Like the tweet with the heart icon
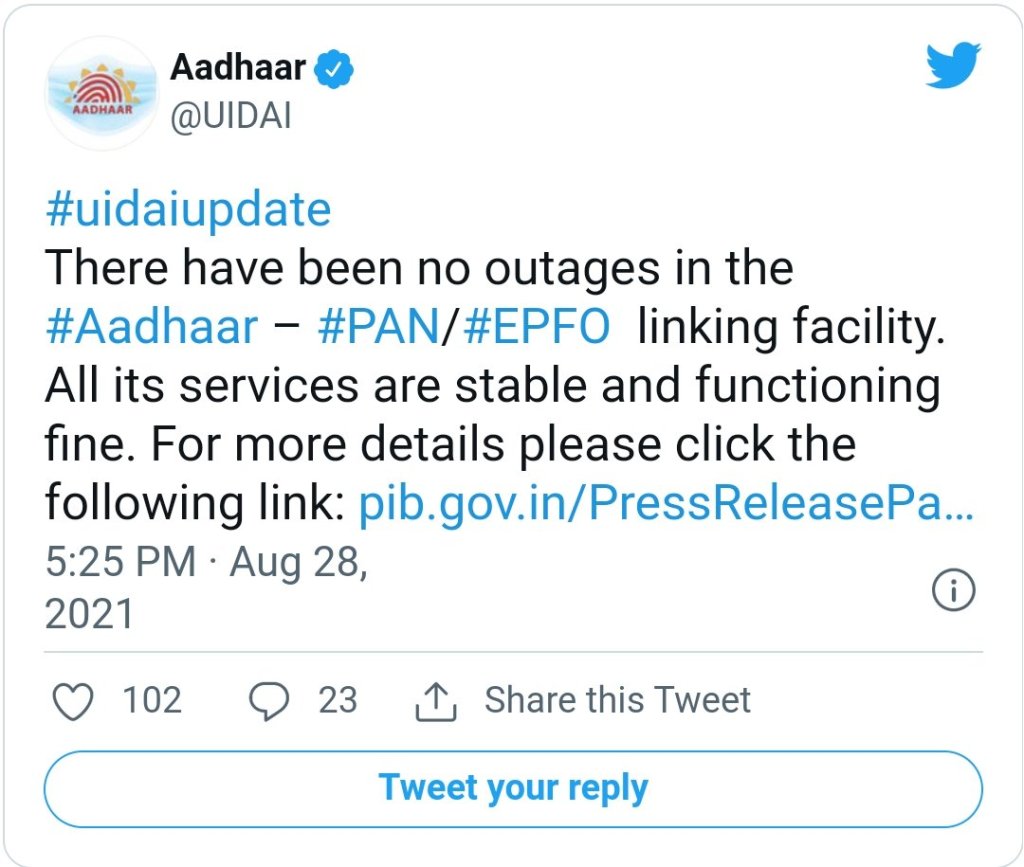This screenshot has width=1024, height=867. pos(71,701)
